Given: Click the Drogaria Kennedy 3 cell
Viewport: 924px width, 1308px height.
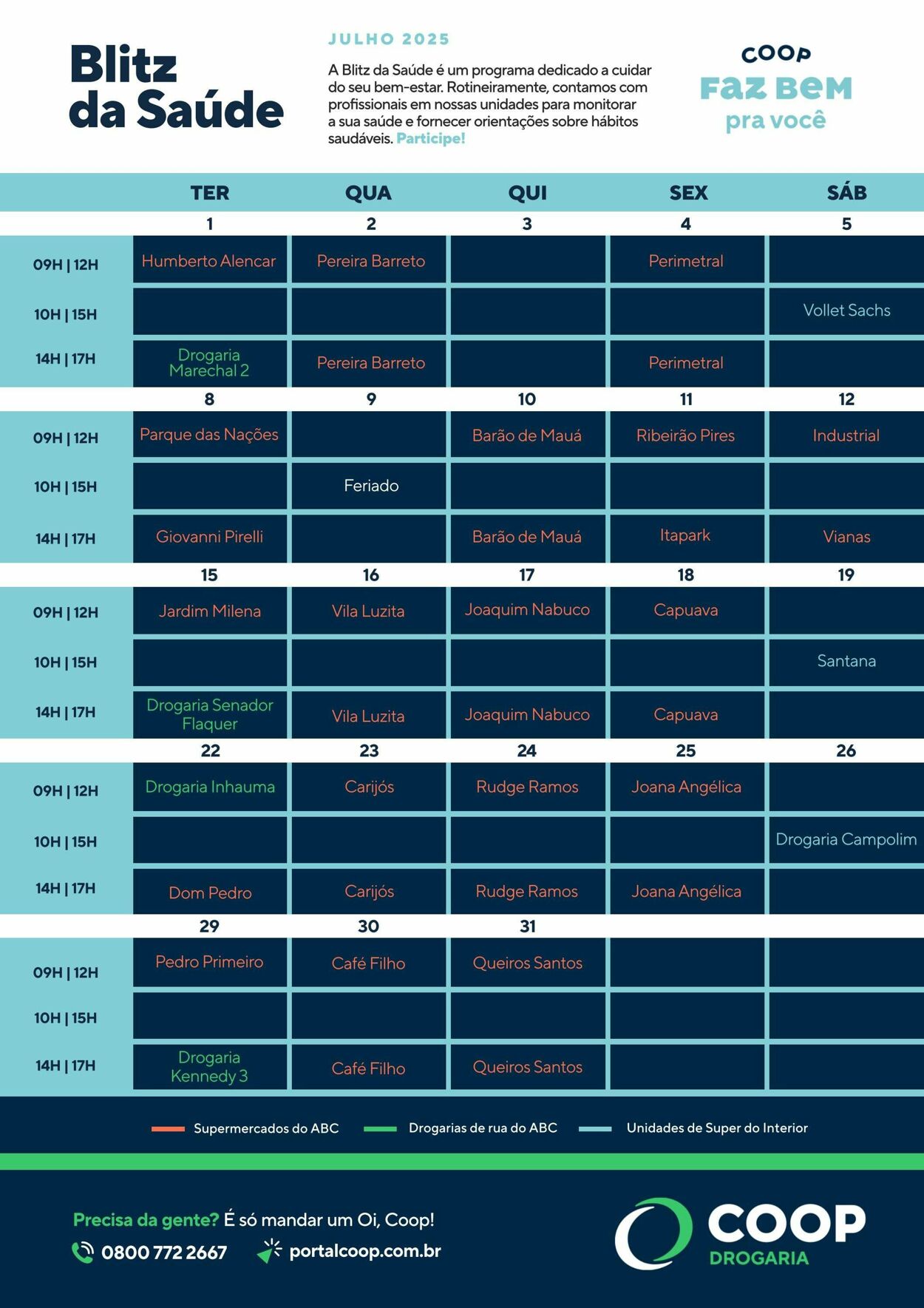Looking at the screenshot, I should click(x=210, y=1066).
